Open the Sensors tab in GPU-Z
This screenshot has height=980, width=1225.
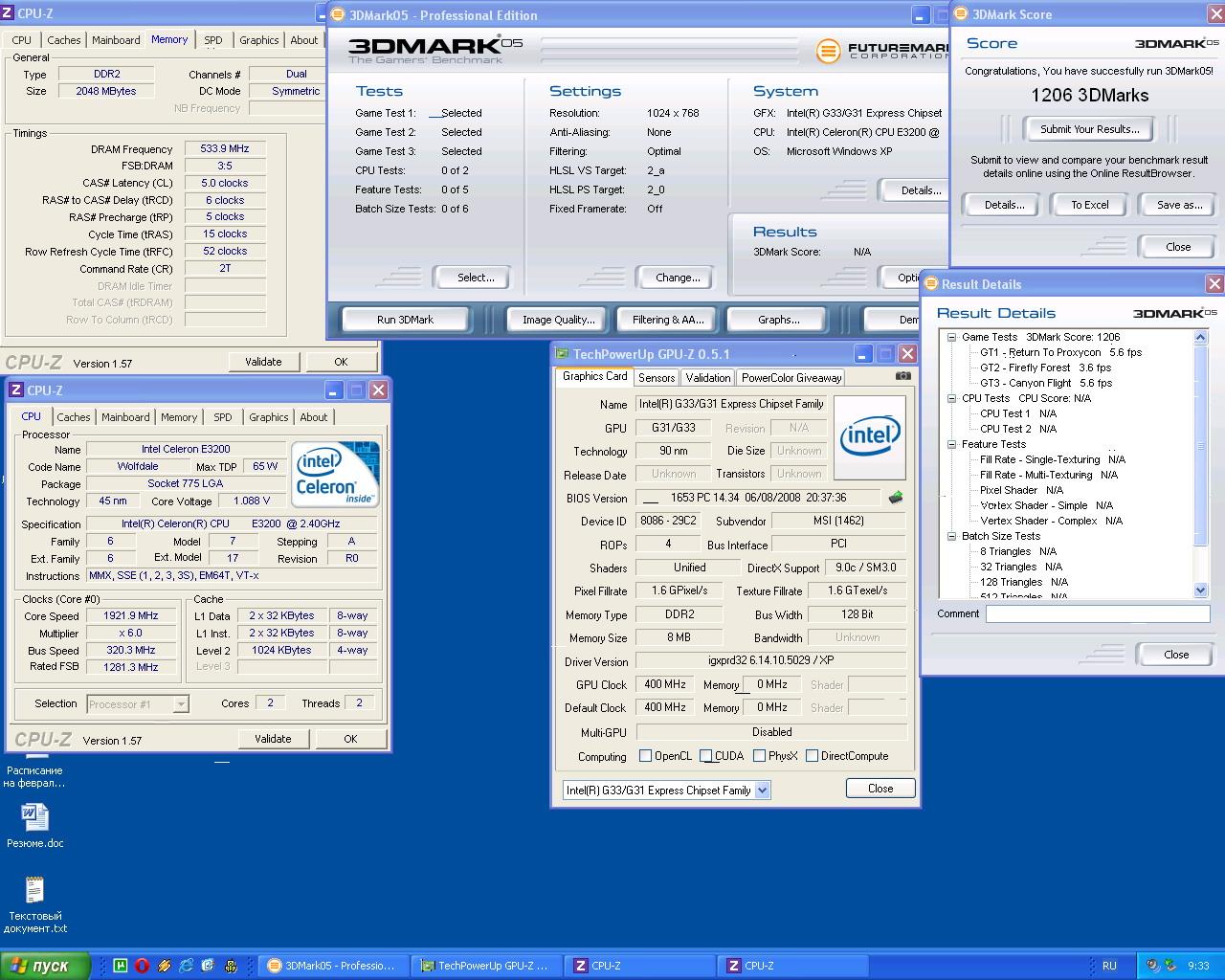click(x=657, y=378)
